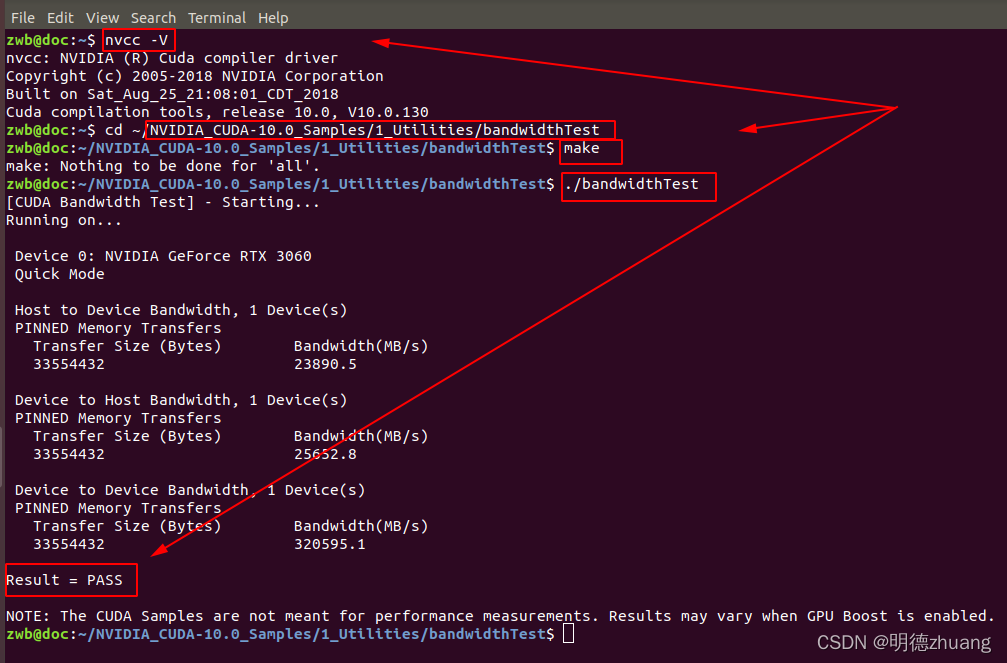Open the Edit menu

pyautogui.click(x=60, y=17)
